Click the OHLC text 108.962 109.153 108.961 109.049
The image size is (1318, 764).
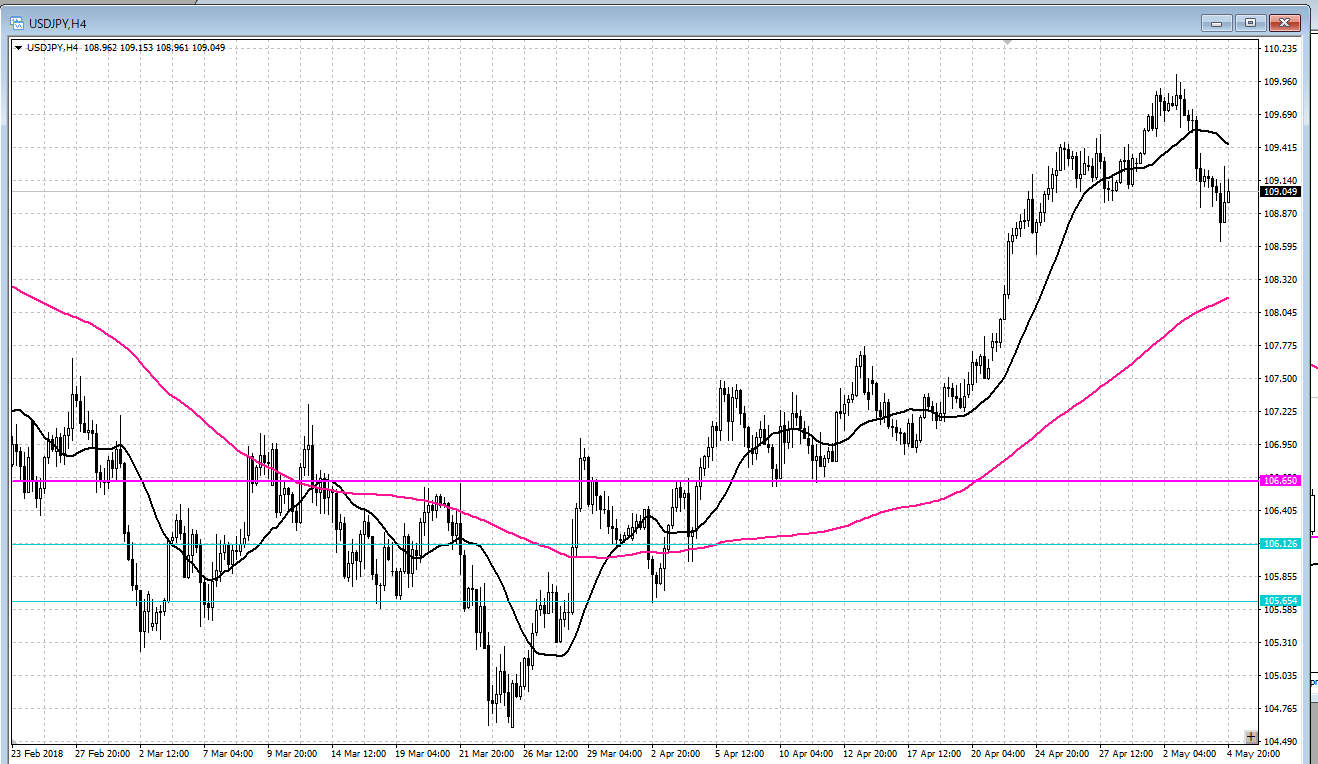pyautogui.click(x=155, y=48)
